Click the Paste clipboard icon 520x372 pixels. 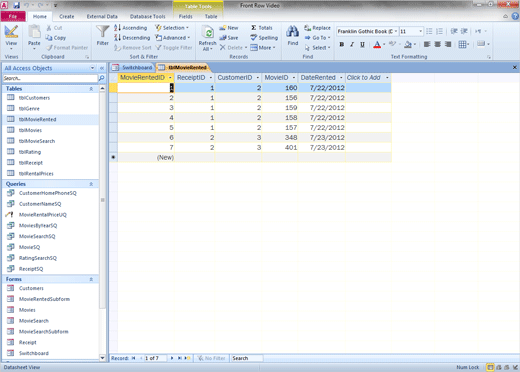pos(34,33)
